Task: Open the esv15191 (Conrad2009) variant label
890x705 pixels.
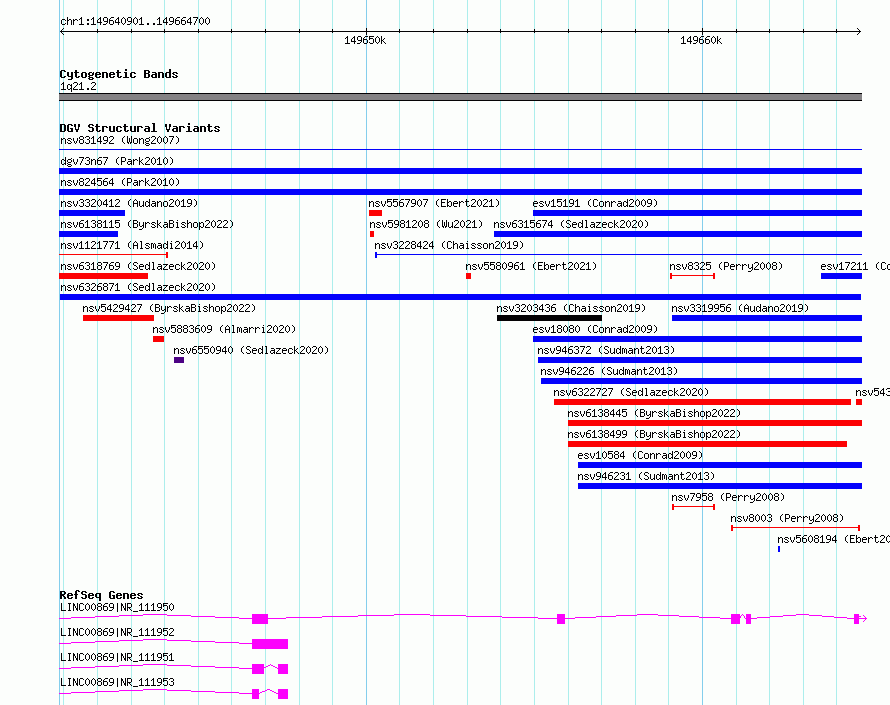Action: point(595,203)
